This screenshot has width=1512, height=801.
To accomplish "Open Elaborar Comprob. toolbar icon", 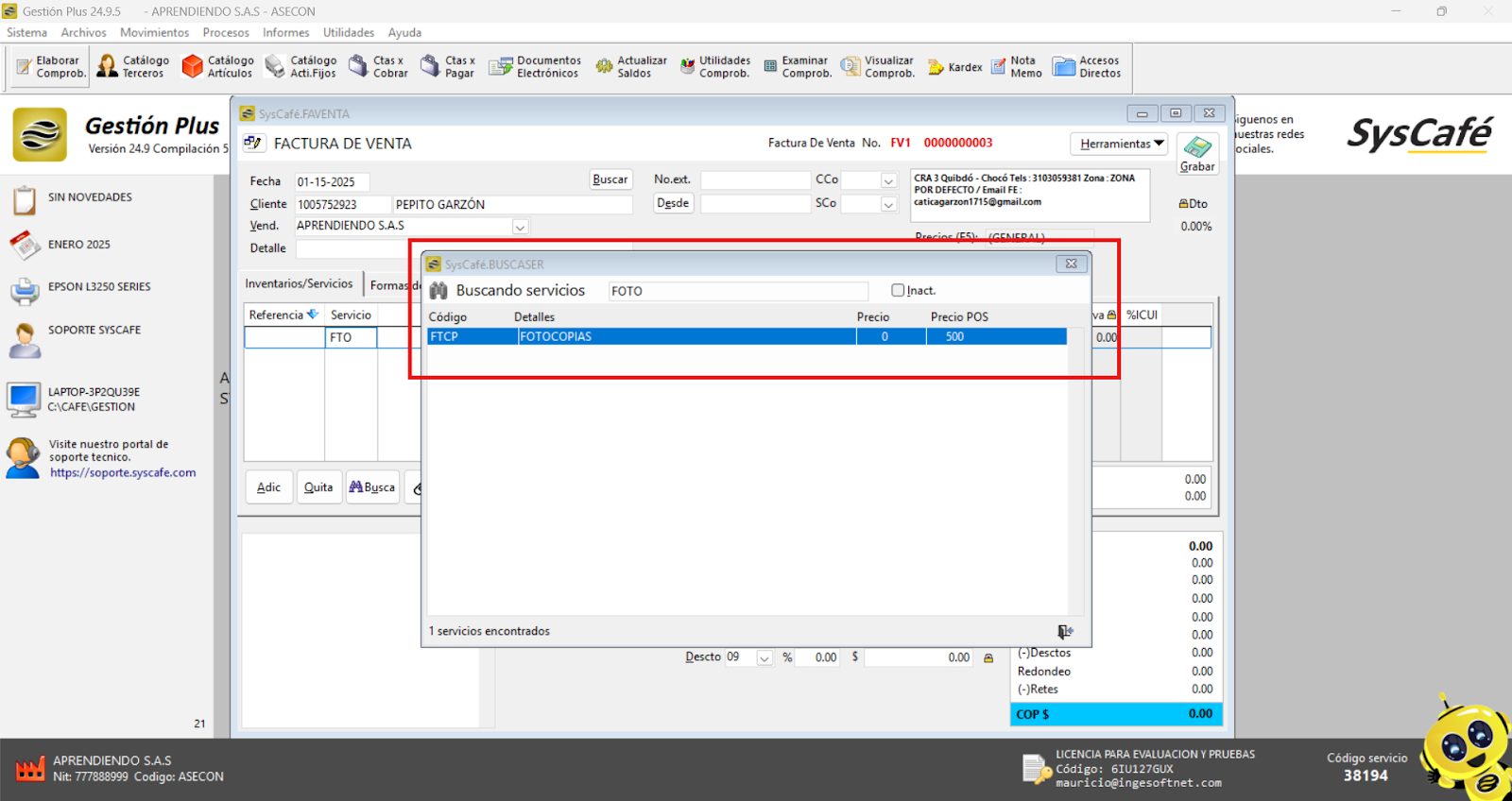I will (x=51, y=67).
